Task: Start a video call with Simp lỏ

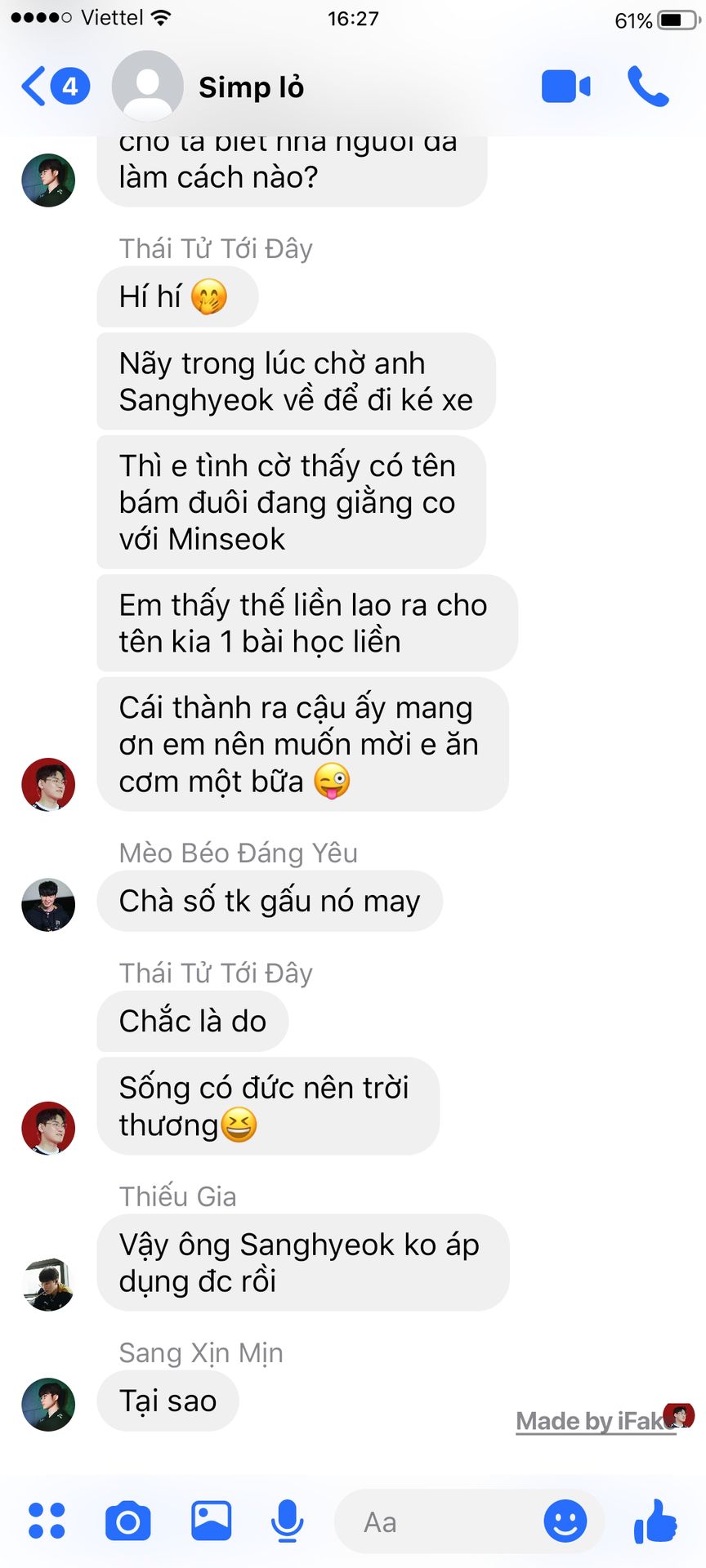Action: pos(565,87)
